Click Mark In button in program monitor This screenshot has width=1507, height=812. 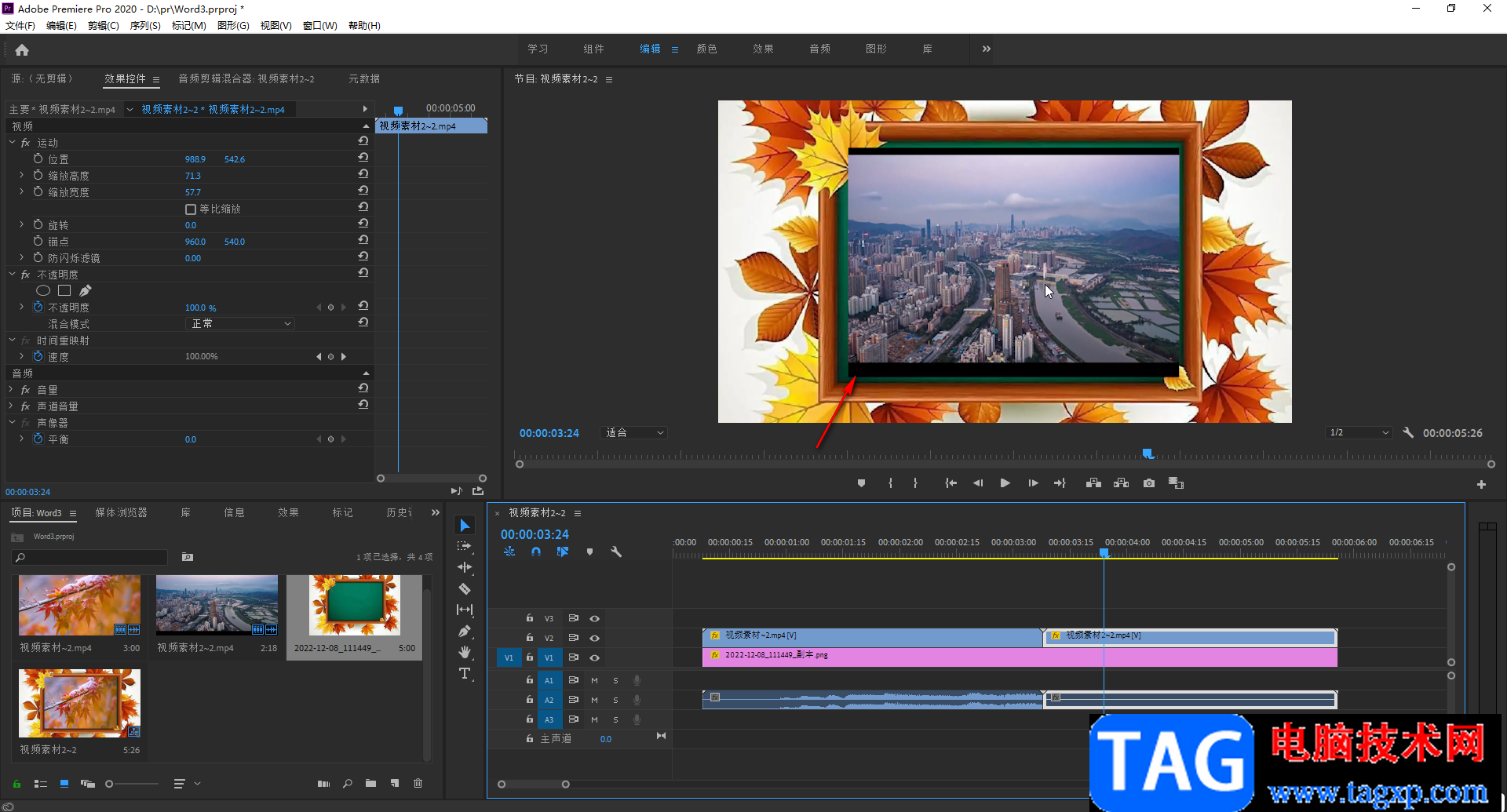coord(890,483)
